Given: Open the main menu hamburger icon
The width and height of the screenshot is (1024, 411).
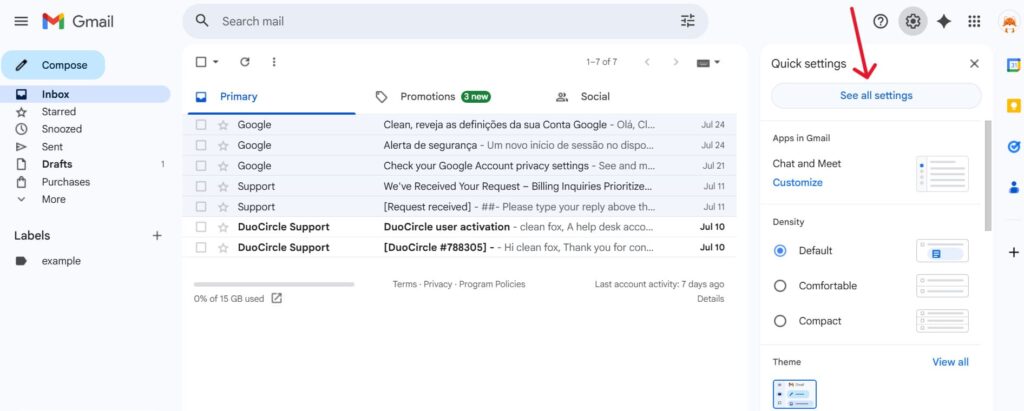Looking at the screenshot, I should [21, 21].
